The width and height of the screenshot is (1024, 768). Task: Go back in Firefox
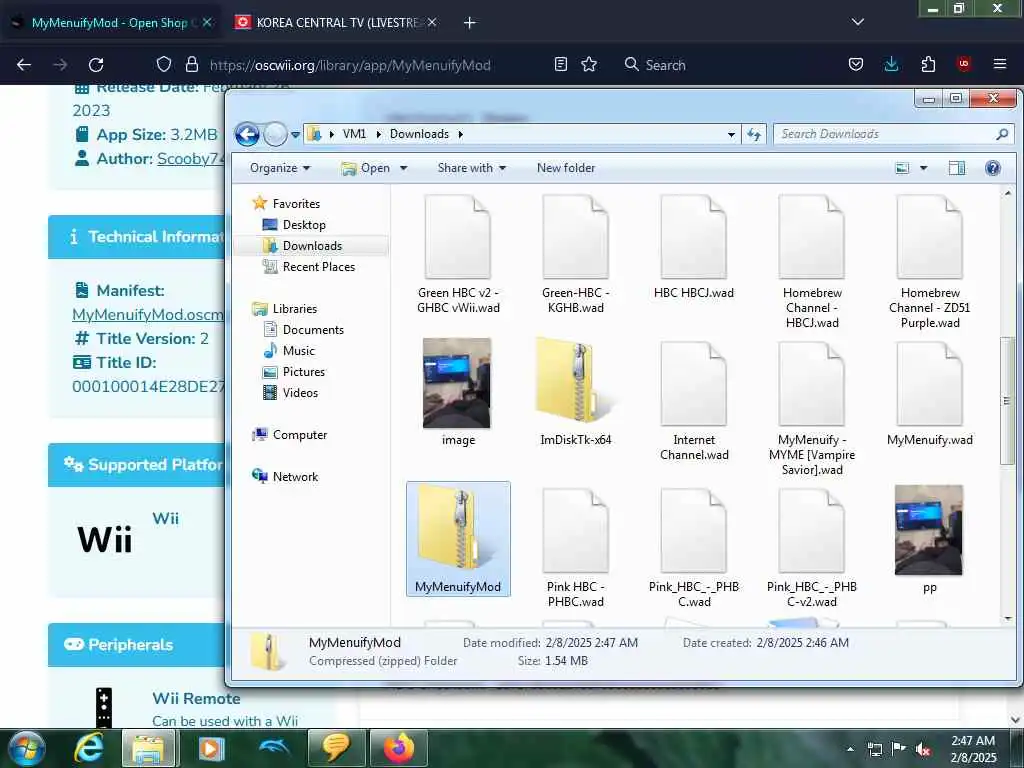tap(24, 65)
